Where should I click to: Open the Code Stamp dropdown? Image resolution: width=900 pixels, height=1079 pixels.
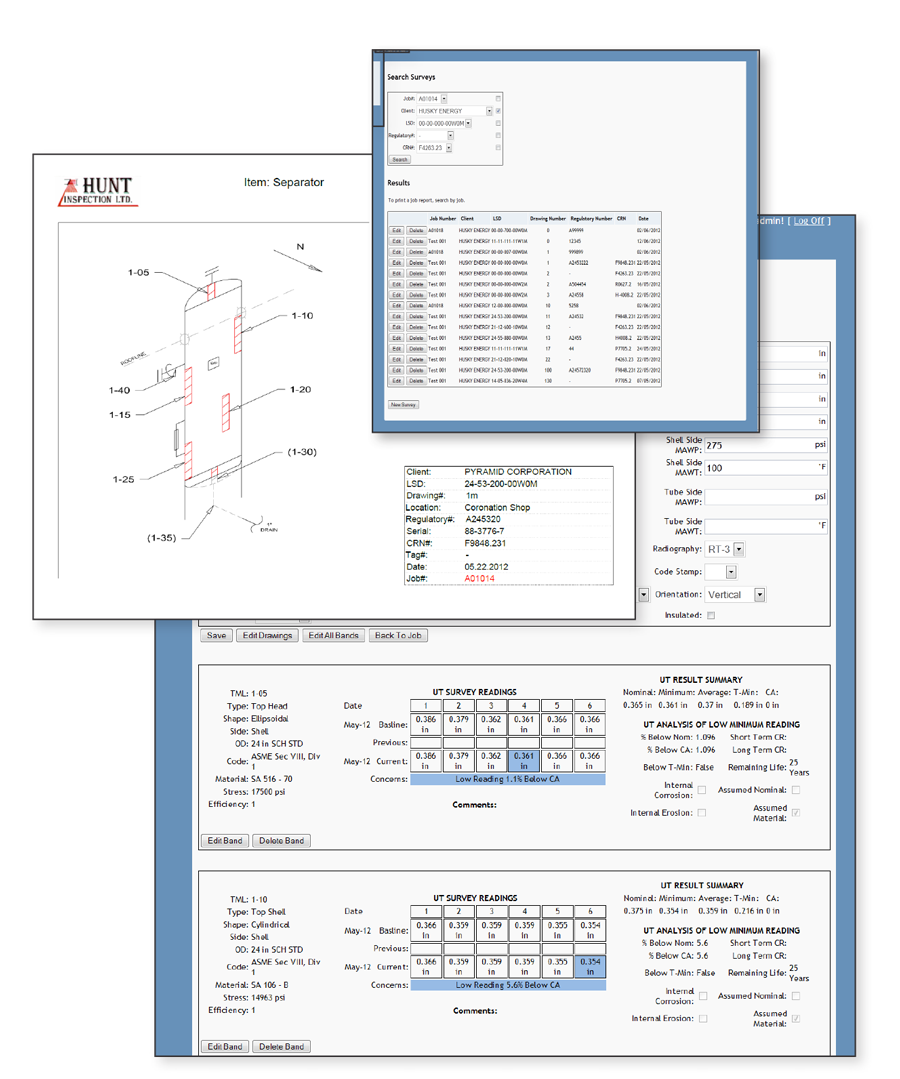(731, 572)
